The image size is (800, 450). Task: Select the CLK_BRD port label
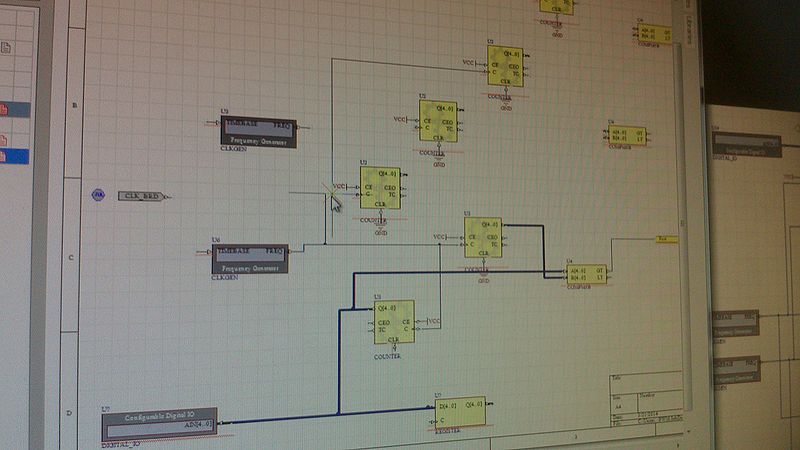(x=141, y=196)
